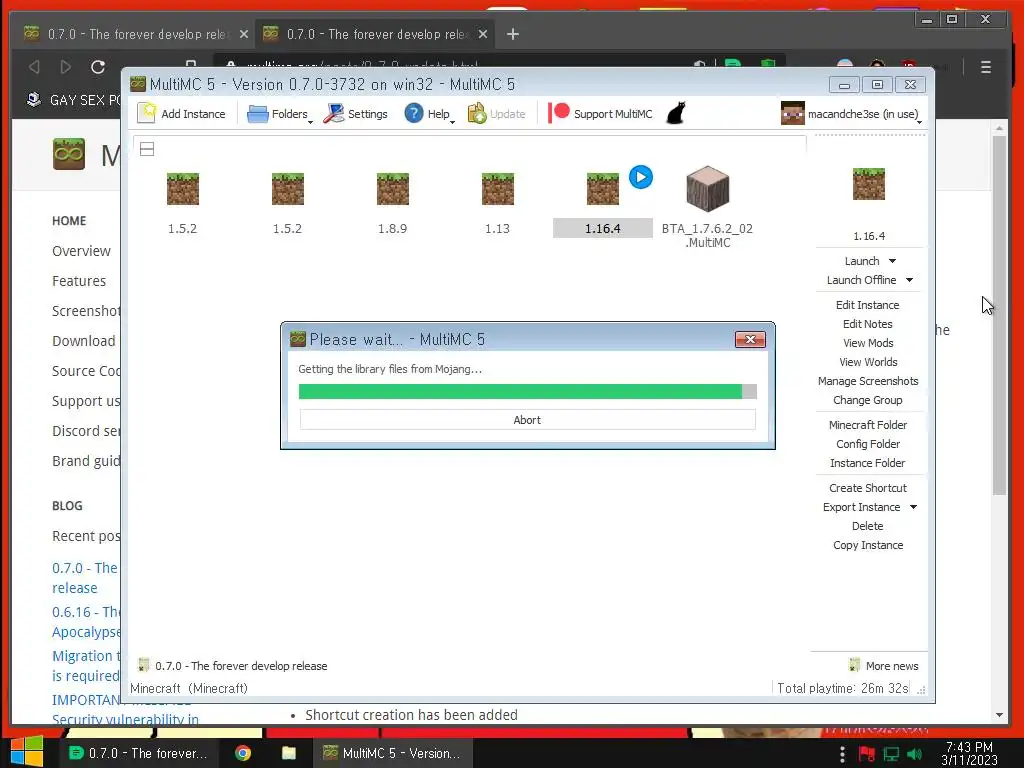Open Overview on the MultiMC website
The width and height of the screenshot is (1024, 768).
point(81,251)
